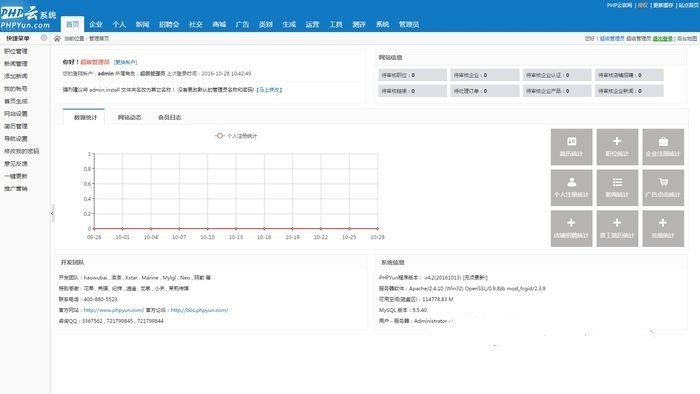Screen dimensions: 700x394
Task: Open the 广告 top navigation menu
Action: (x=242, y=25)
